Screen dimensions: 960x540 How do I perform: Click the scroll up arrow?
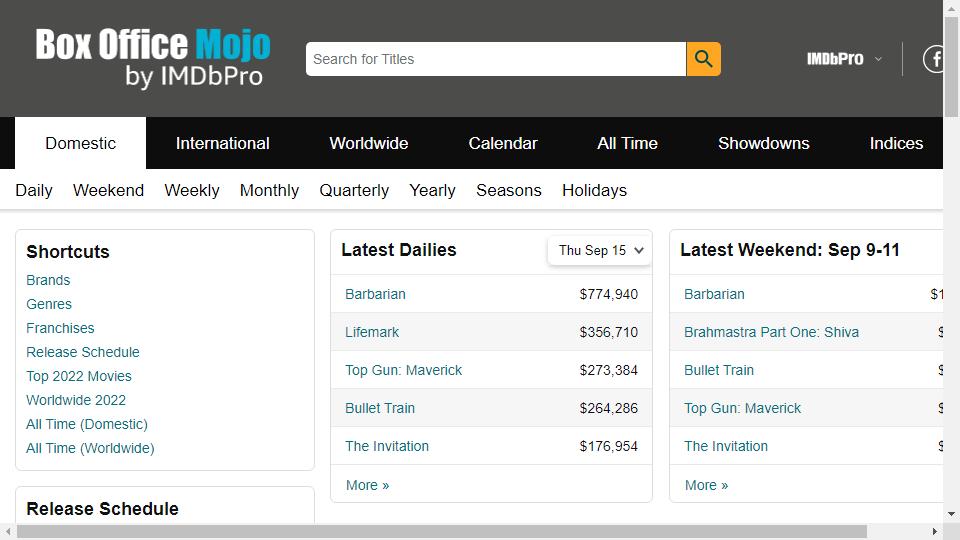(951, 7)
